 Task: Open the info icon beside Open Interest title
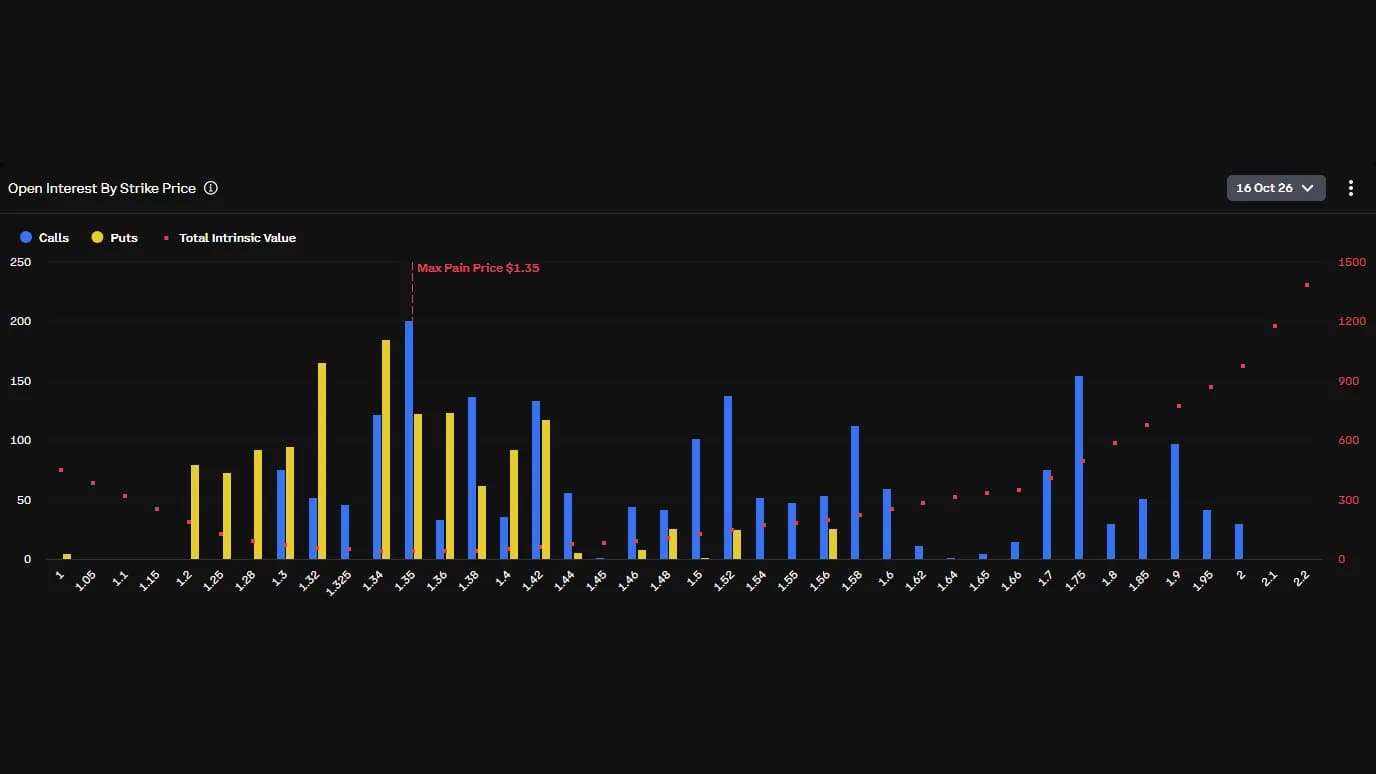point(211,188)
